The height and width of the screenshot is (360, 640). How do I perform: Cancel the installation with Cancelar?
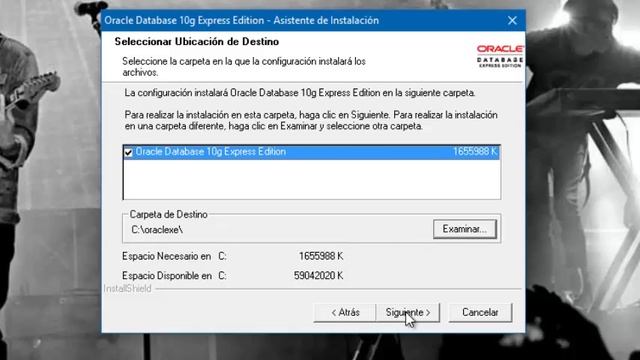(480, 313)
